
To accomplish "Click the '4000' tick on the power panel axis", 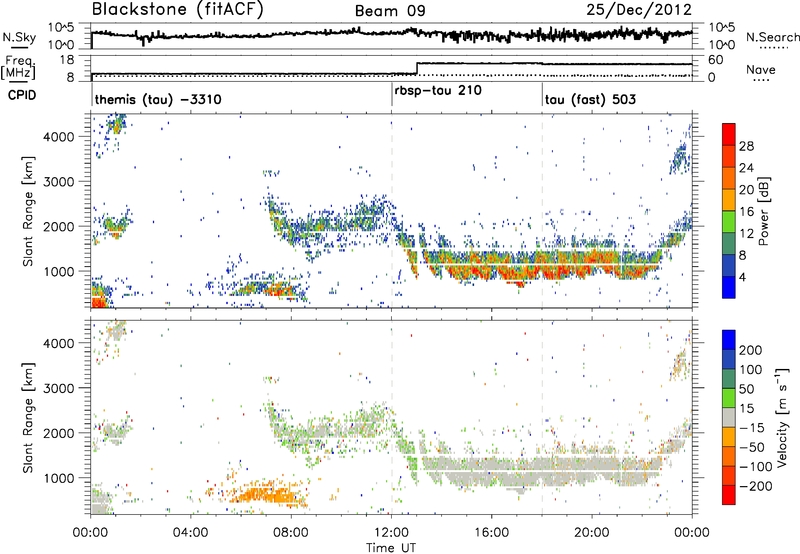I will tap(59, 137).
